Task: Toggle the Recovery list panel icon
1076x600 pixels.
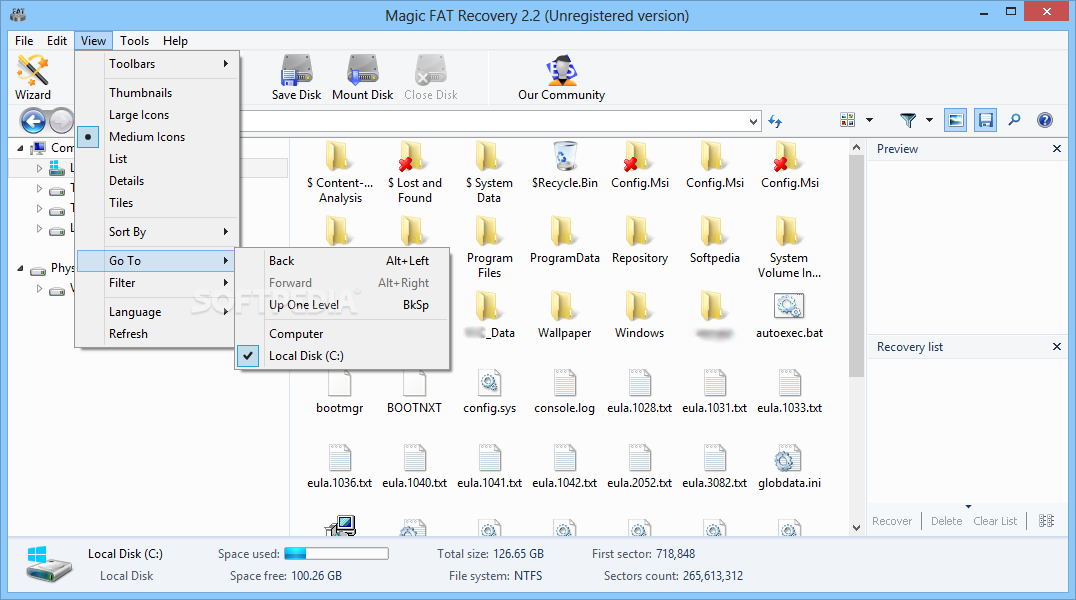Action: (985, 120)
